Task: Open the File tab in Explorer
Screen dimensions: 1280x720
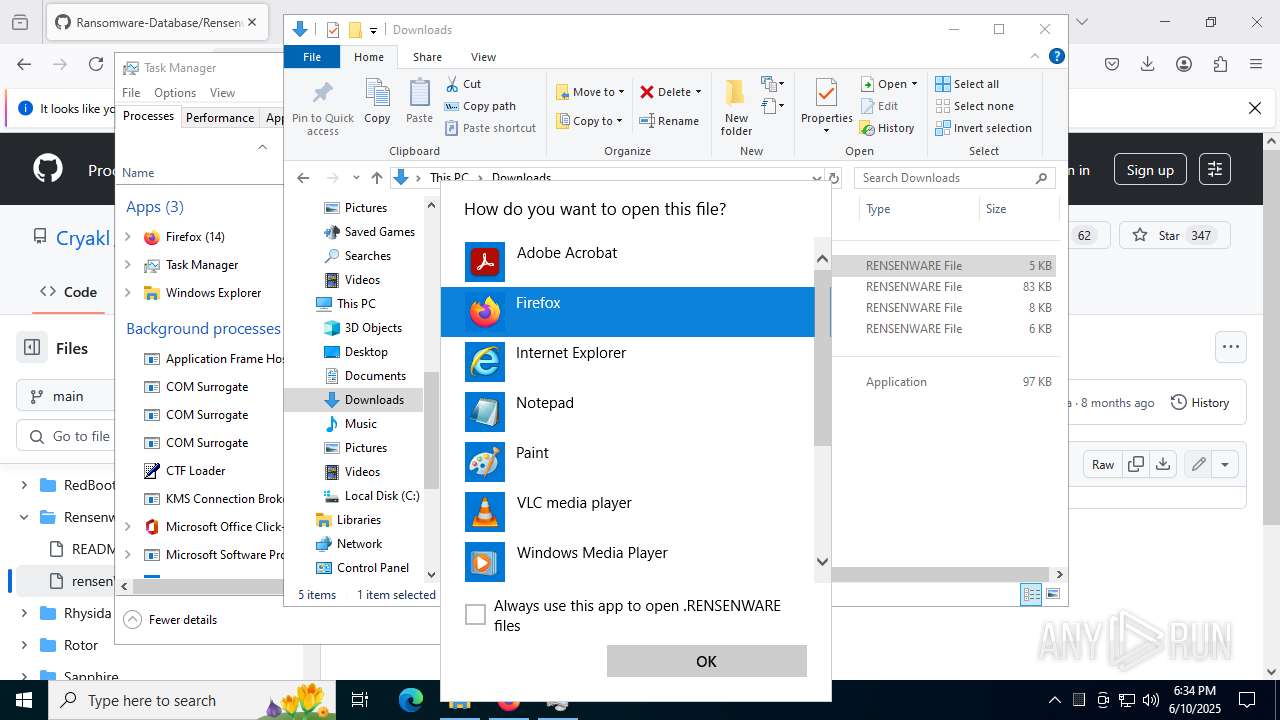Action: (x=312, y=57)
